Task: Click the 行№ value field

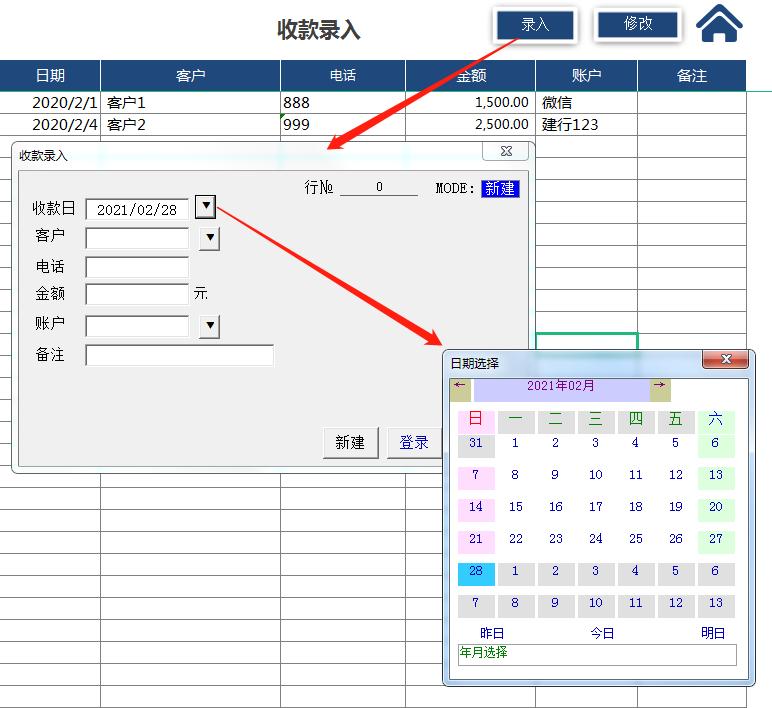Action: coord(379,187)
